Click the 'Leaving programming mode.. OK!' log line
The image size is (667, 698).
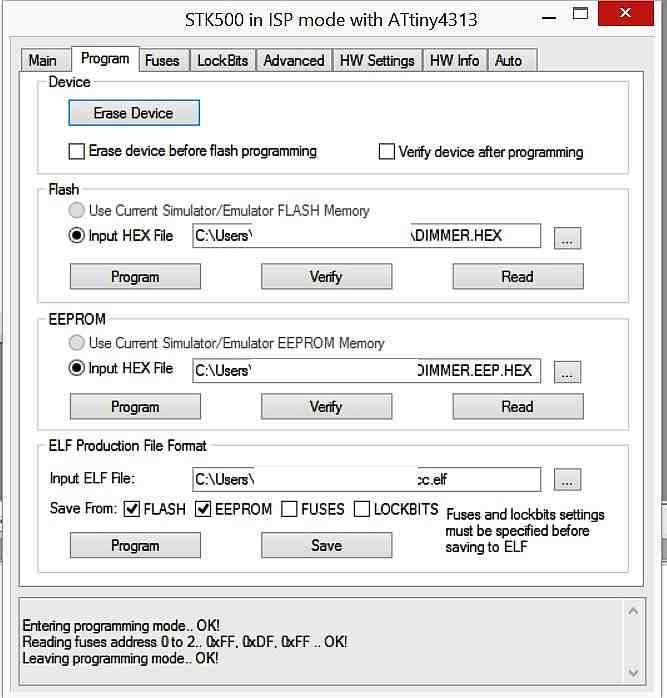[120, 658]
